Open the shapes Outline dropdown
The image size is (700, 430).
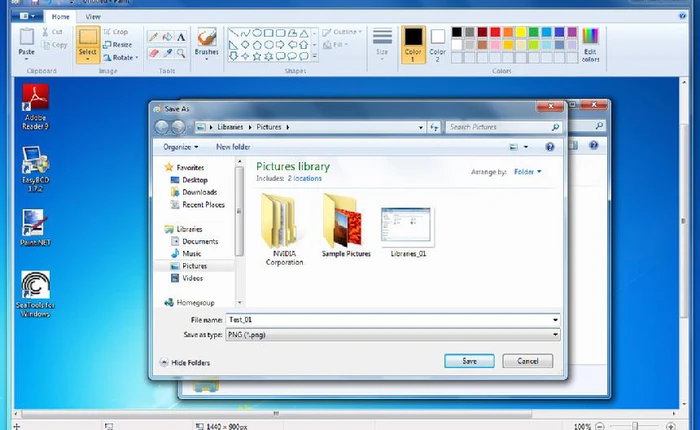pyautogui.click(x=342, y=32)
